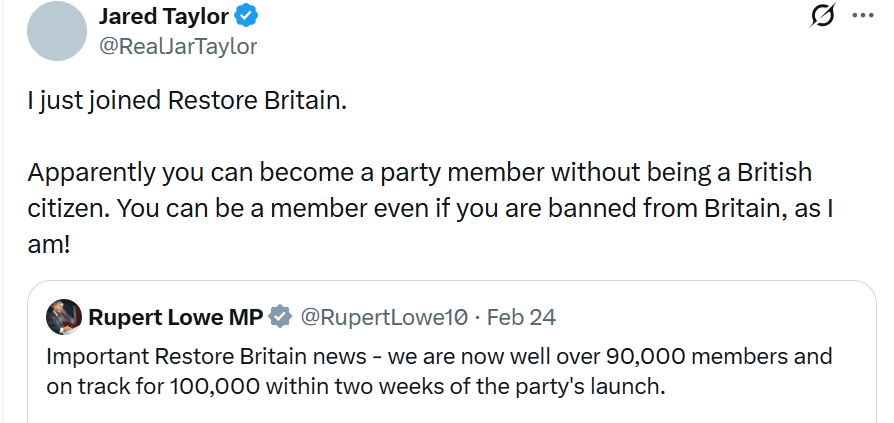
Task: Click the dot separator before Feb 24
Action: [x=477, y=318]
